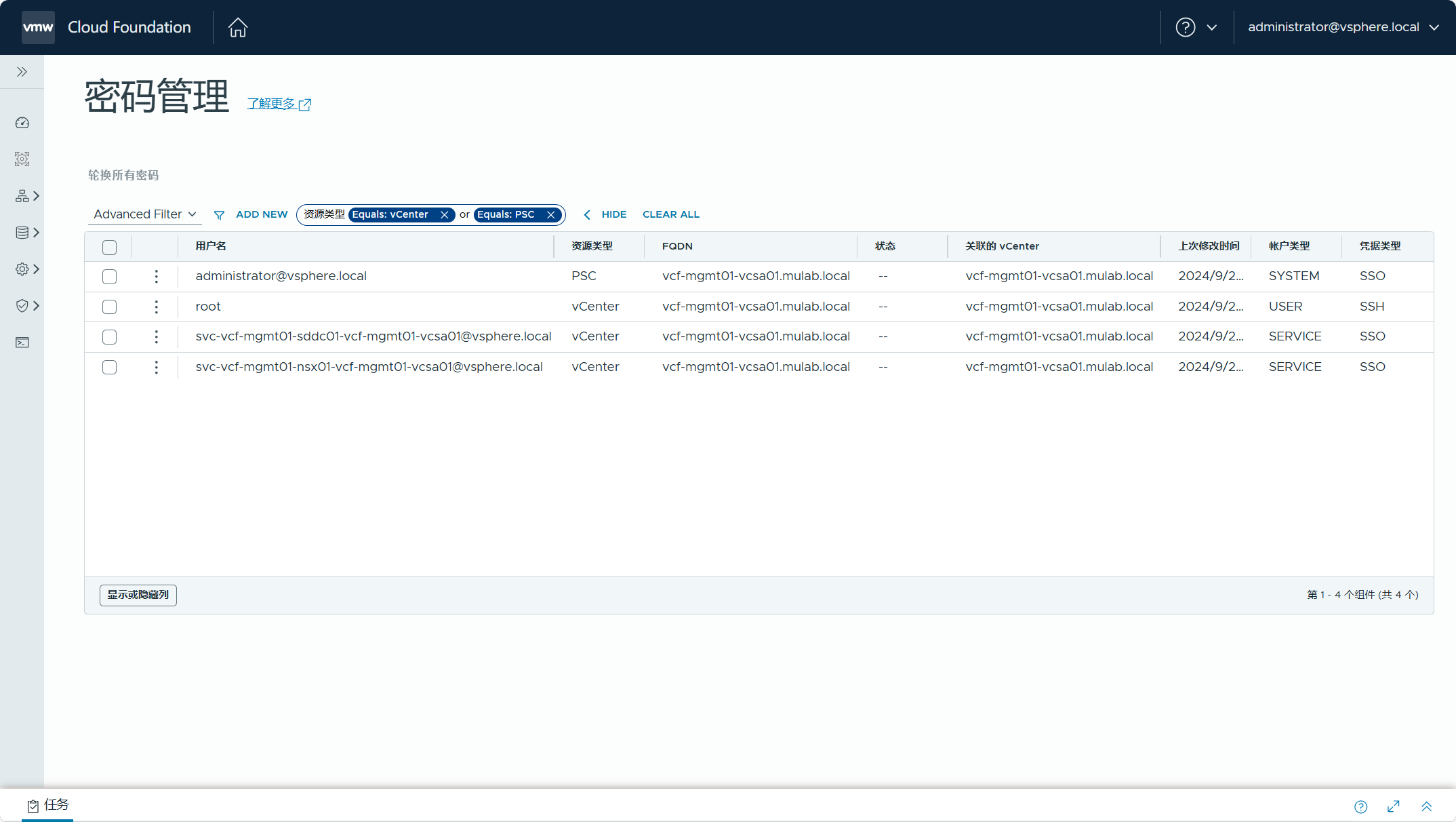
Task: Open the 任务 tasks tab
Action: (48, 805)
